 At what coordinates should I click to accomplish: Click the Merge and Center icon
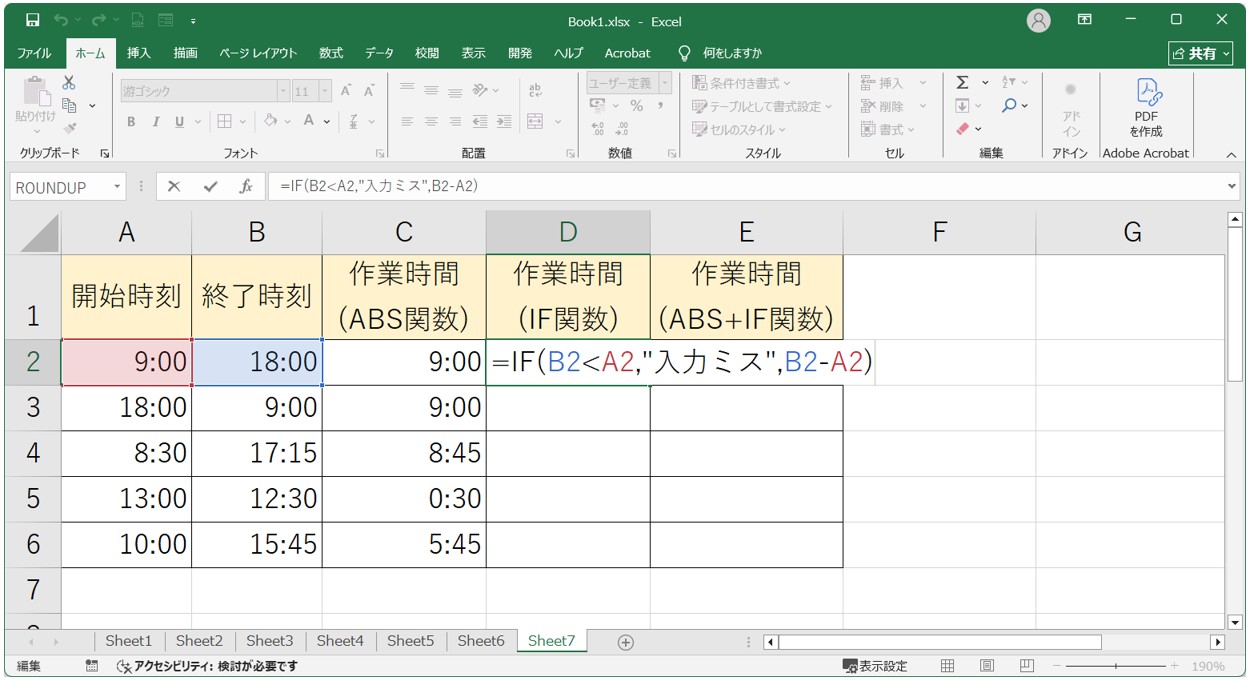(535, 122)
